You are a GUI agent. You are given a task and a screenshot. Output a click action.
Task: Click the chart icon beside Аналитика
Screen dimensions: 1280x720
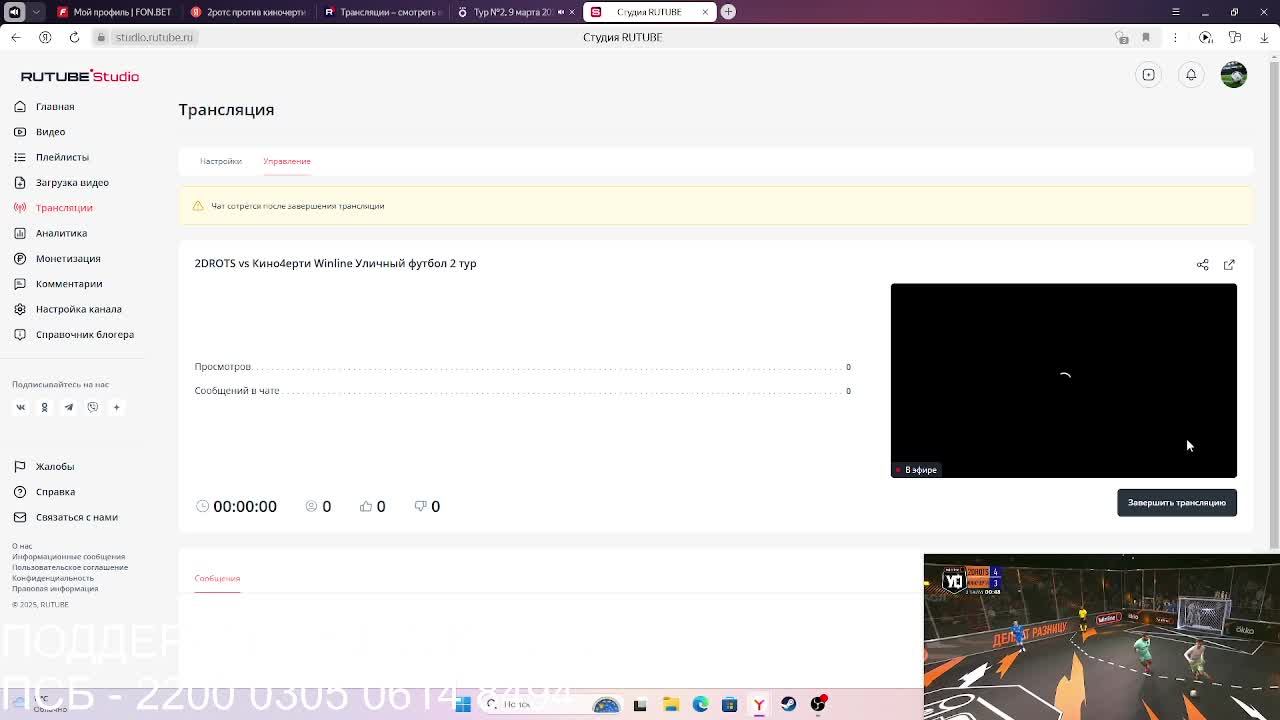click(20, 233)
